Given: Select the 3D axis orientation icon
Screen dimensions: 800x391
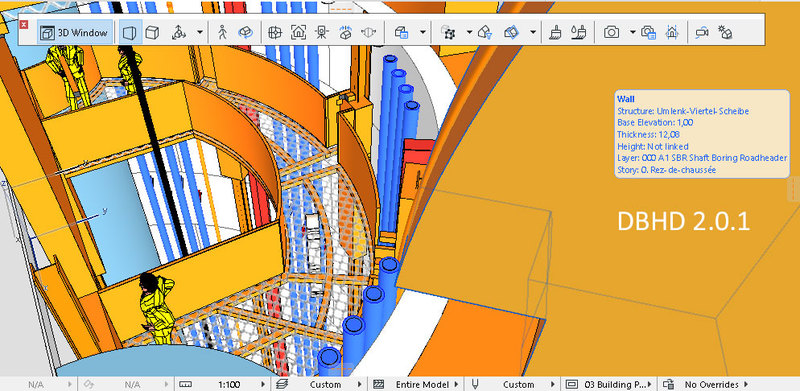Looking at the screenshot, I should tap(178, 33).
